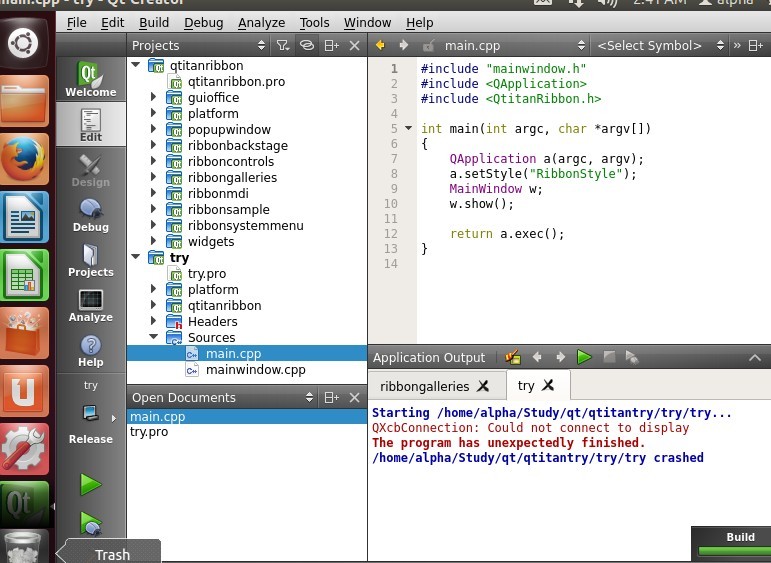
Task: Switch to Debug mode in sidebar
Action: pos(91,215)
